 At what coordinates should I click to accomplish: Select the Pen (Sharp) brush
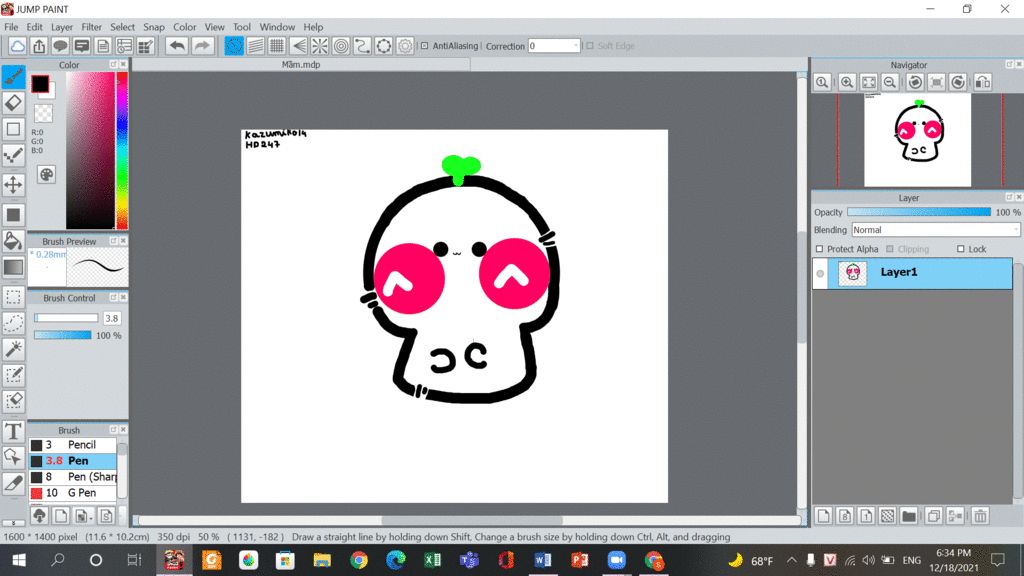[73, 477]
